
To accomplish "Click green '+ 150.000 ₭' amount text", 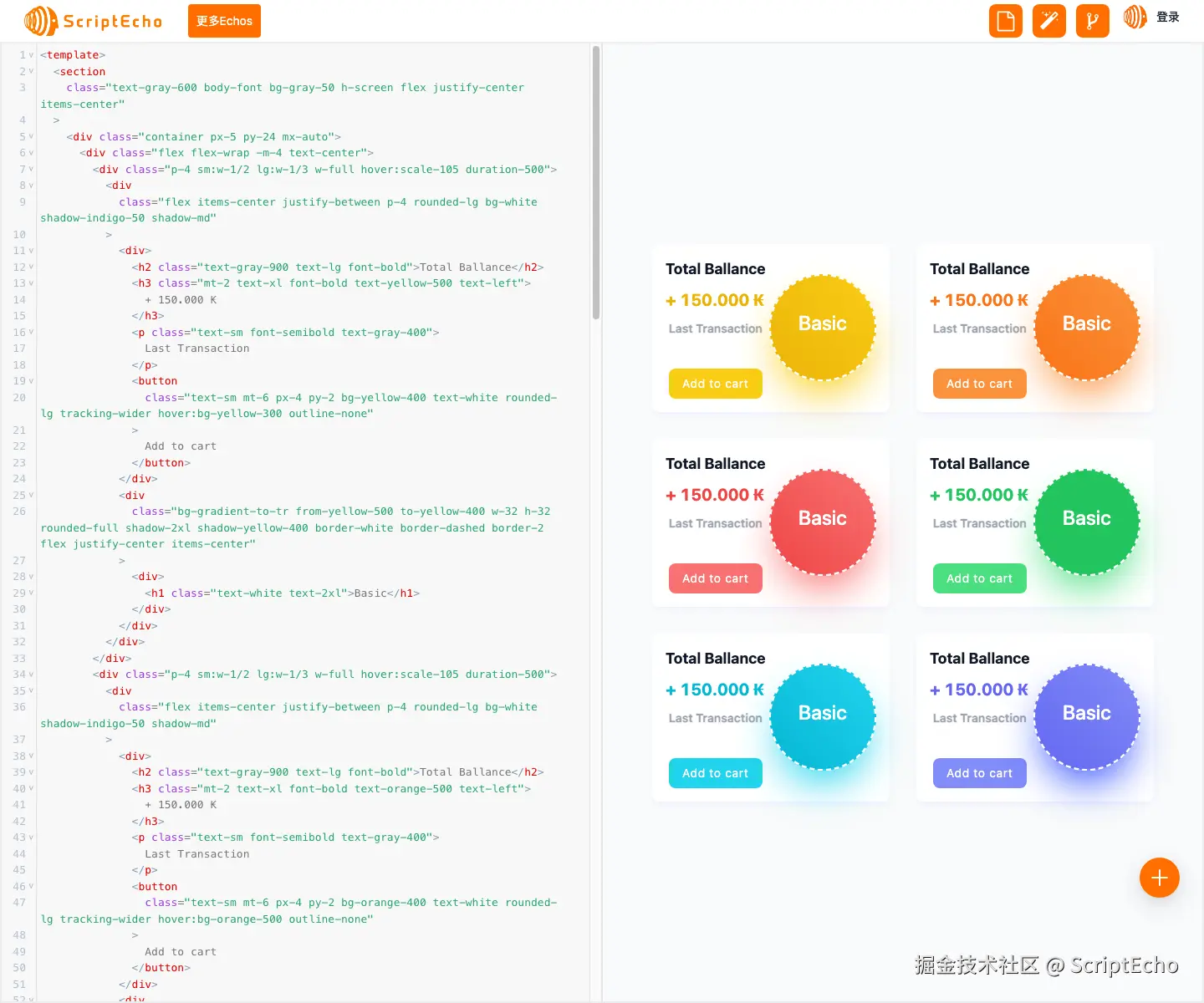I will (979, 495).
